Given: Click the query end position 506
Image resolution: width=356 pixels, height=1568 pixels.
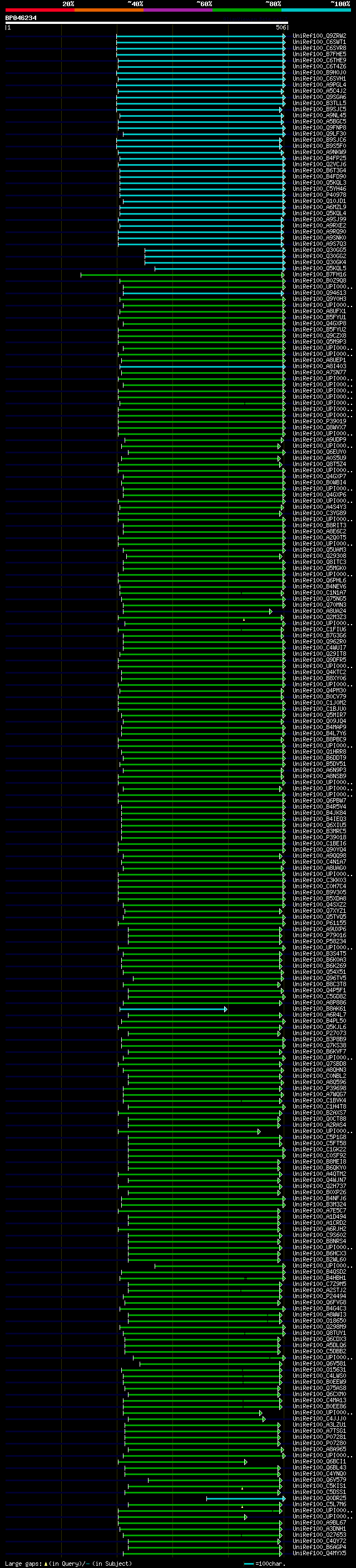Looking at the screenshot, I should click(x=280, y=27).
